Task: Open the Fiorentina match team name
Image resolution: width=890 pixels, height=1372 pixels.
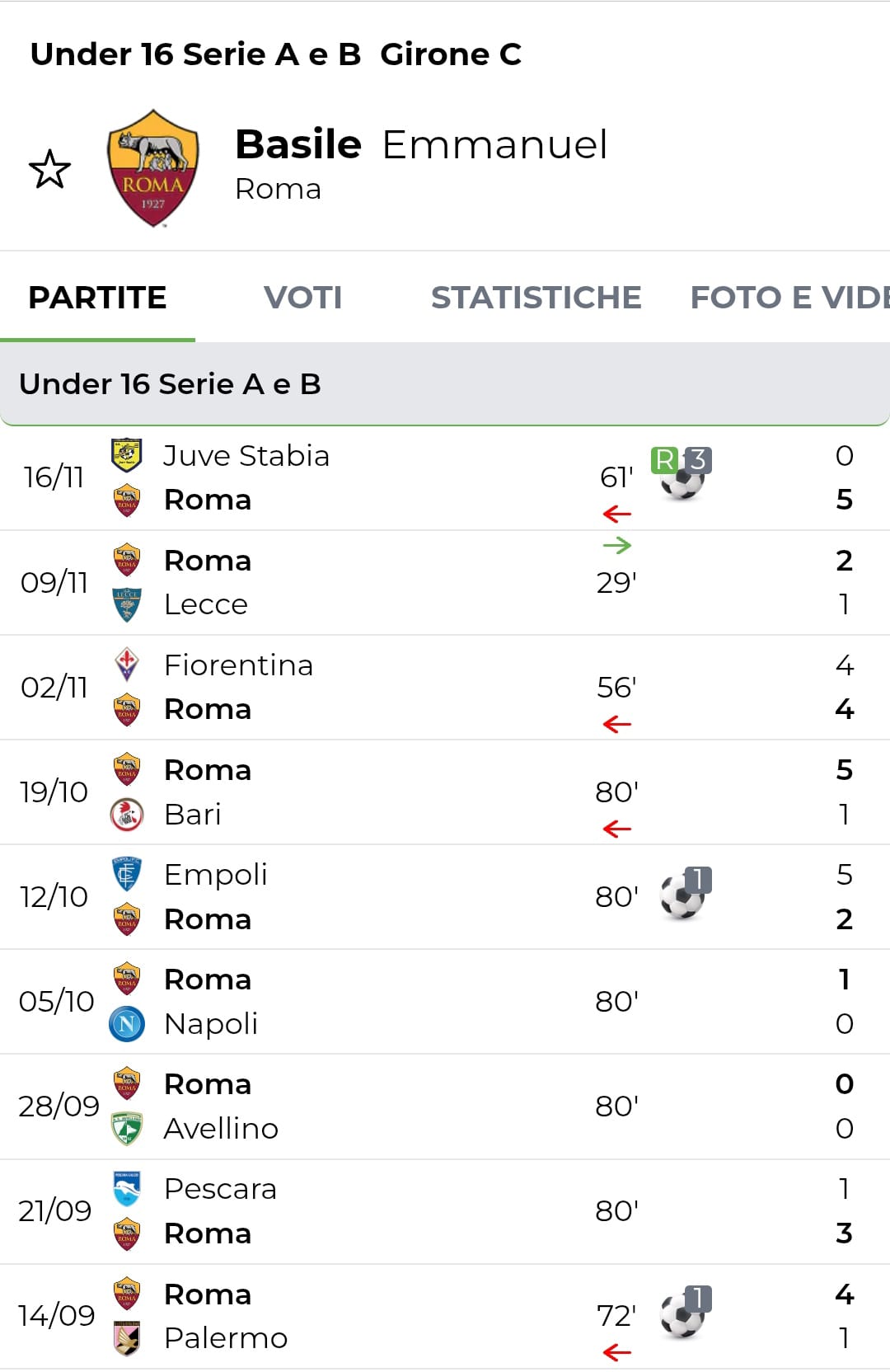Action: pos(238,665)
